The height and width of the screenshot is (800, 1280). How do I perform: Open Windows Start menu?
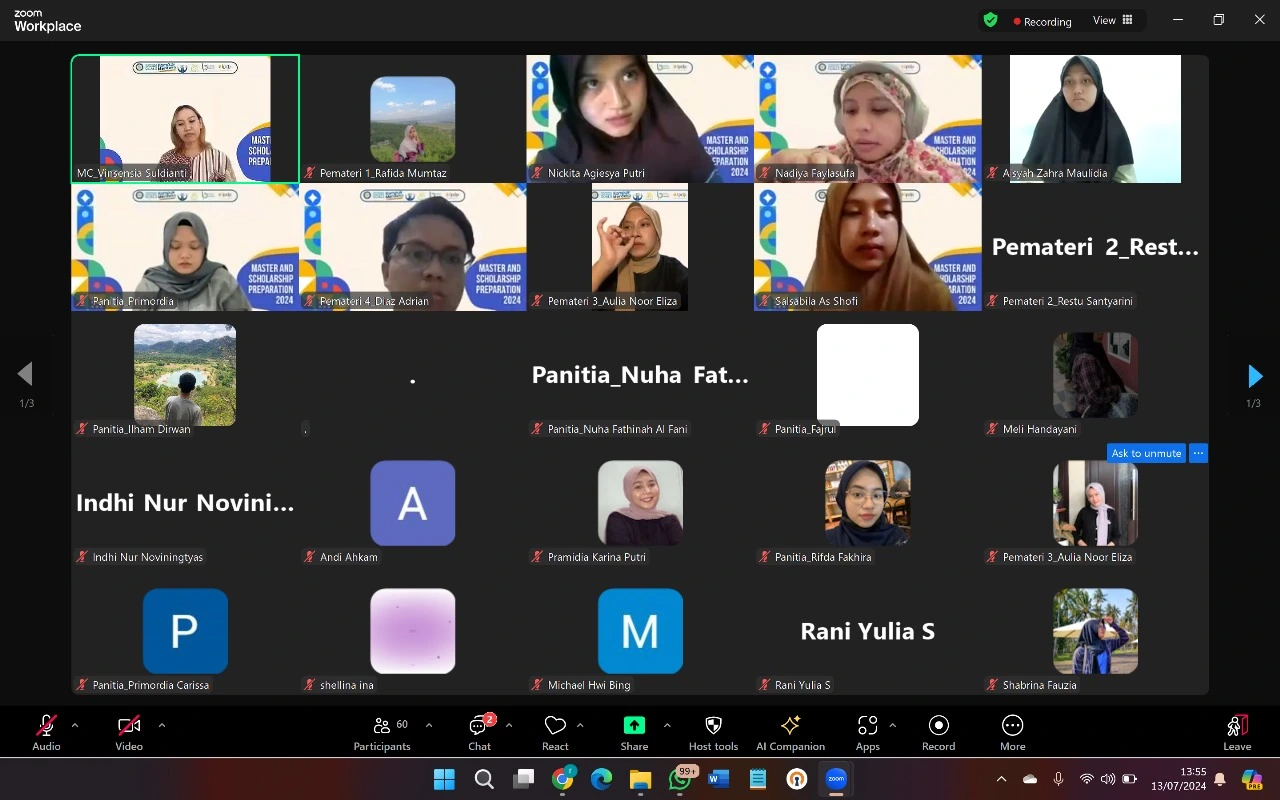444,779
